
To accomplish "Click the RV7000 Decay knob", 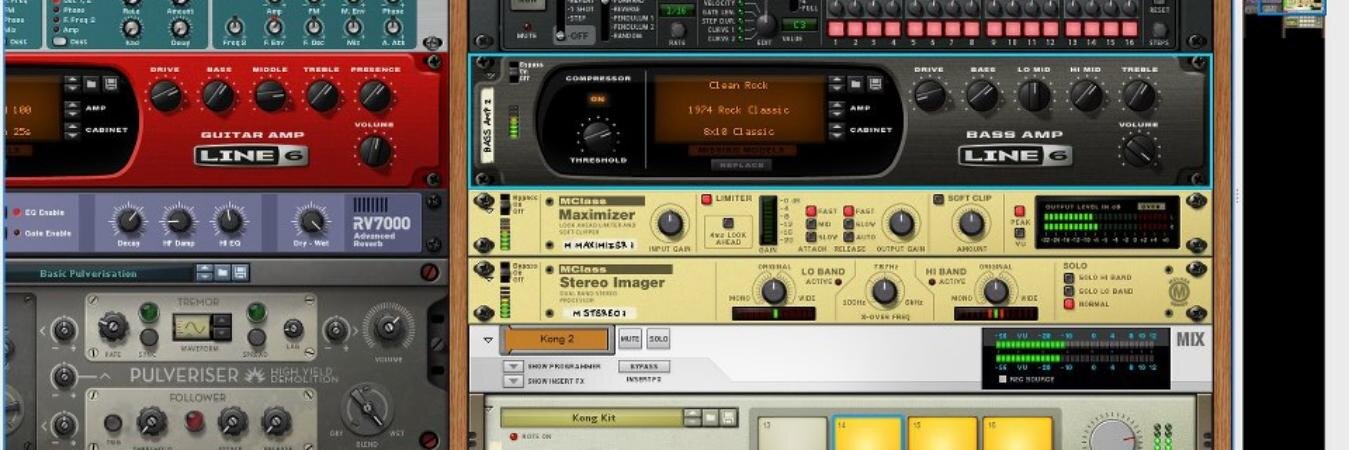I will (x=128, y=221).
